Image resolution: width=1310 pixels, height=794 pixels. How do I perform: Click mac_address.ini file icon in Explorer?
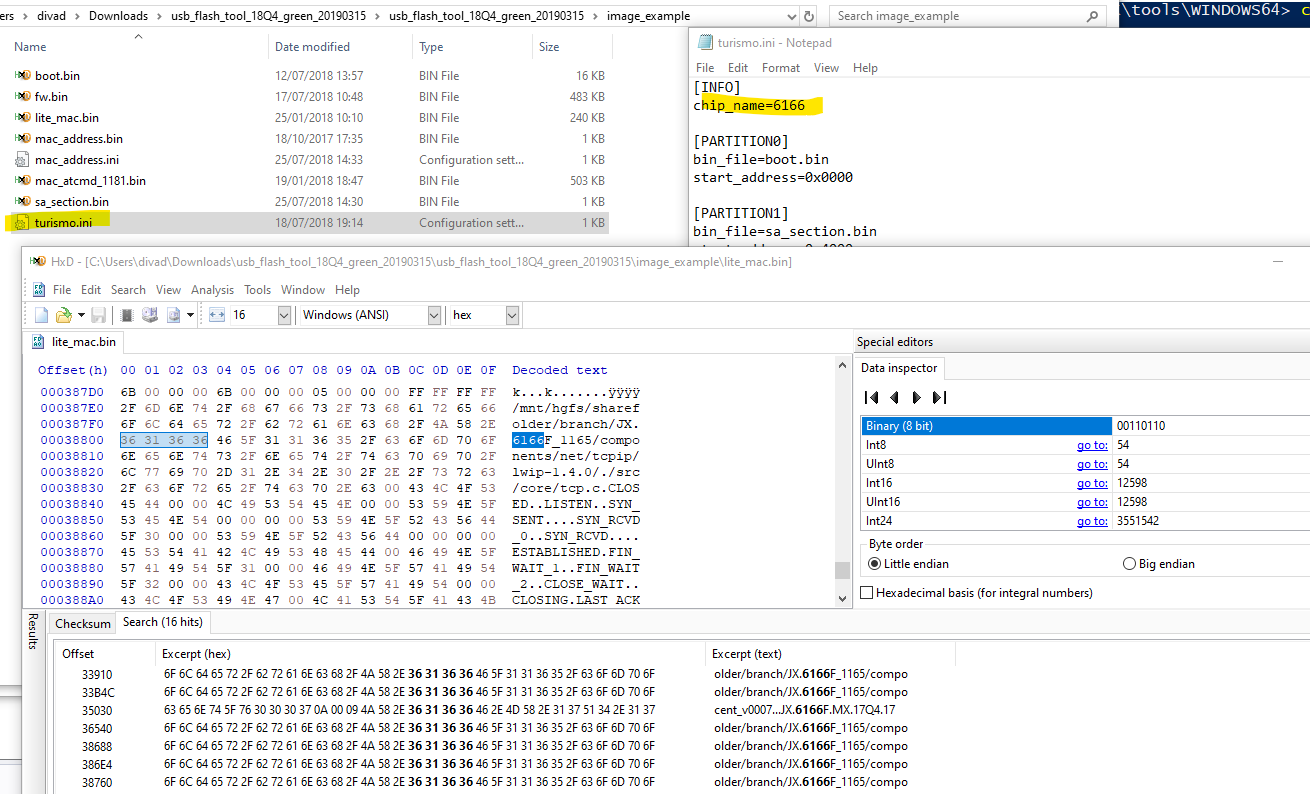23,160
